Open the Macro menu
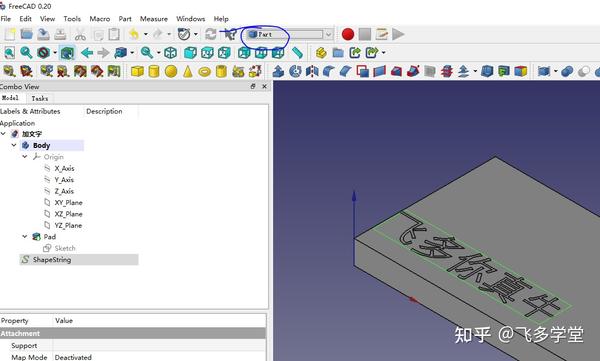This screenshot has width=600, height=361. click(99, 19)
